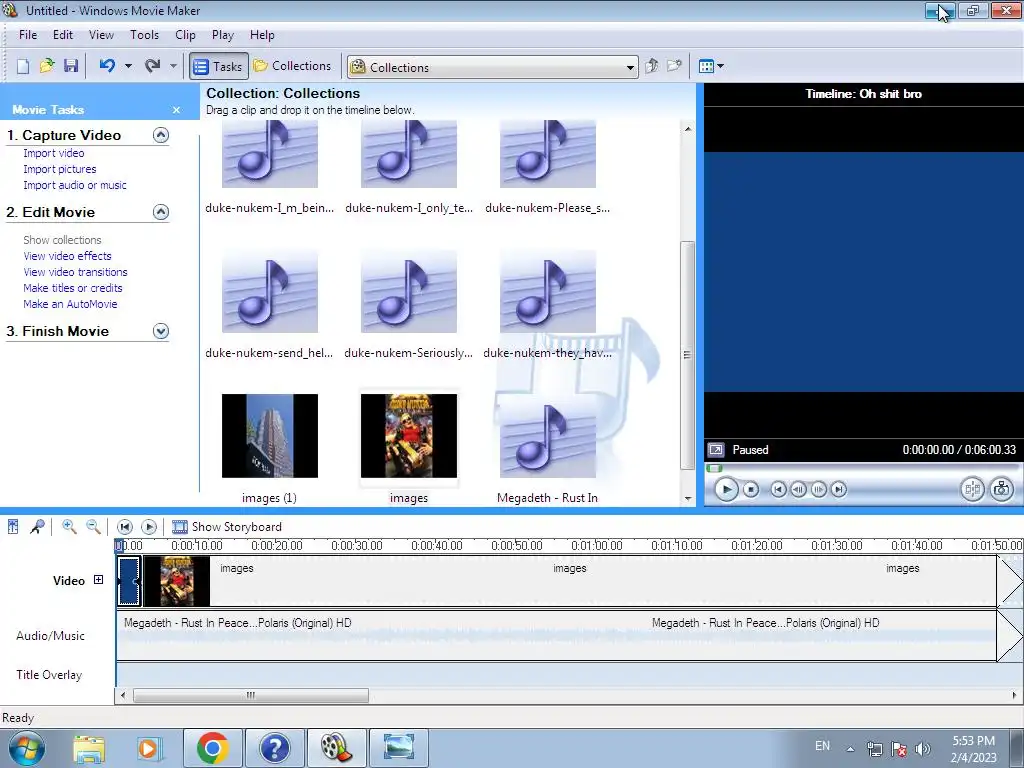Select the duke-nukem-Please_s audio clip

(x=548, y=167)
